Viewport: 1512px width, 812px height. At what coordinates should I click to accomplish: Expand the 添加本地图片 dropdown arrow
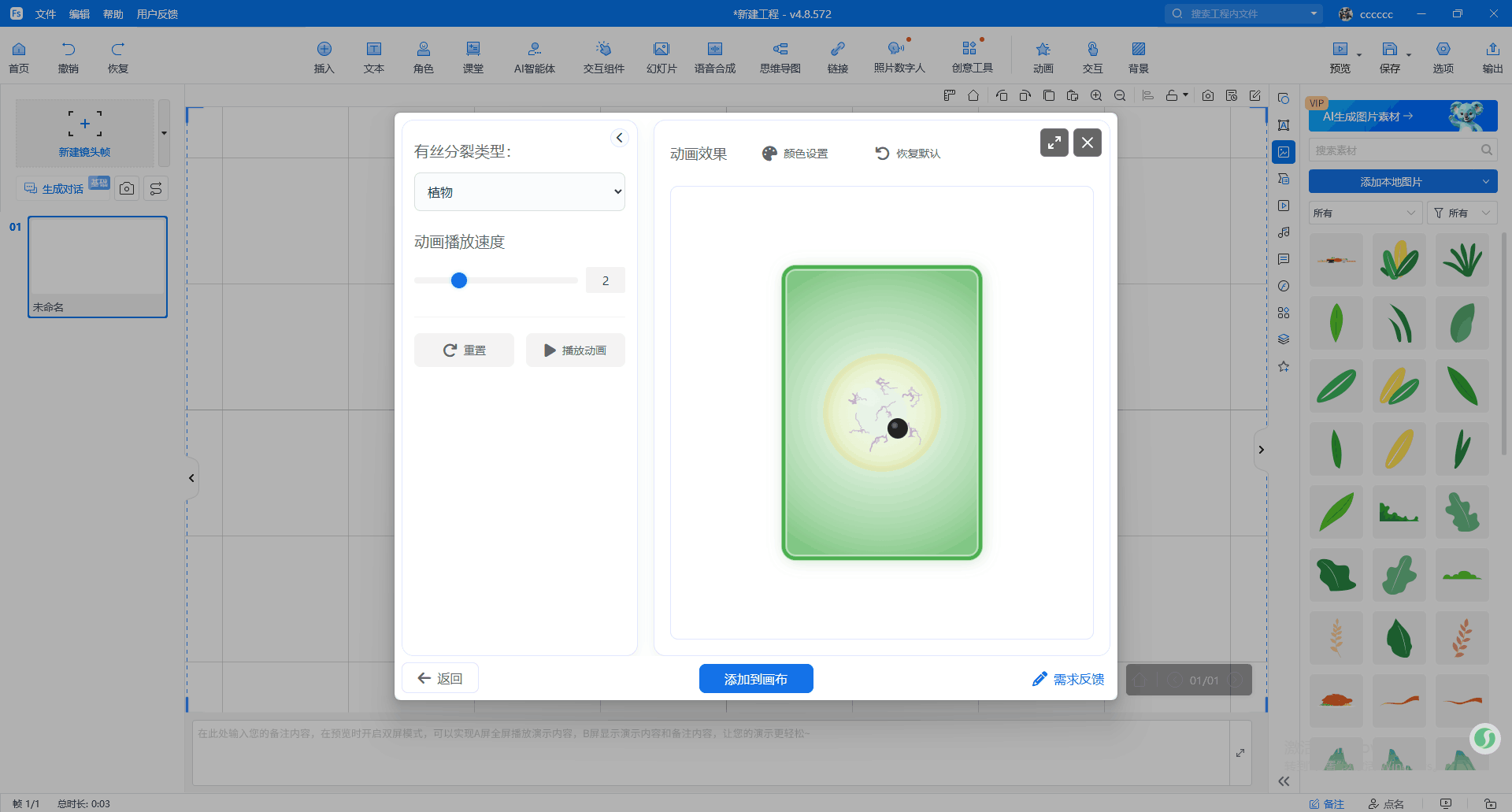click(x=1485, y=182)
